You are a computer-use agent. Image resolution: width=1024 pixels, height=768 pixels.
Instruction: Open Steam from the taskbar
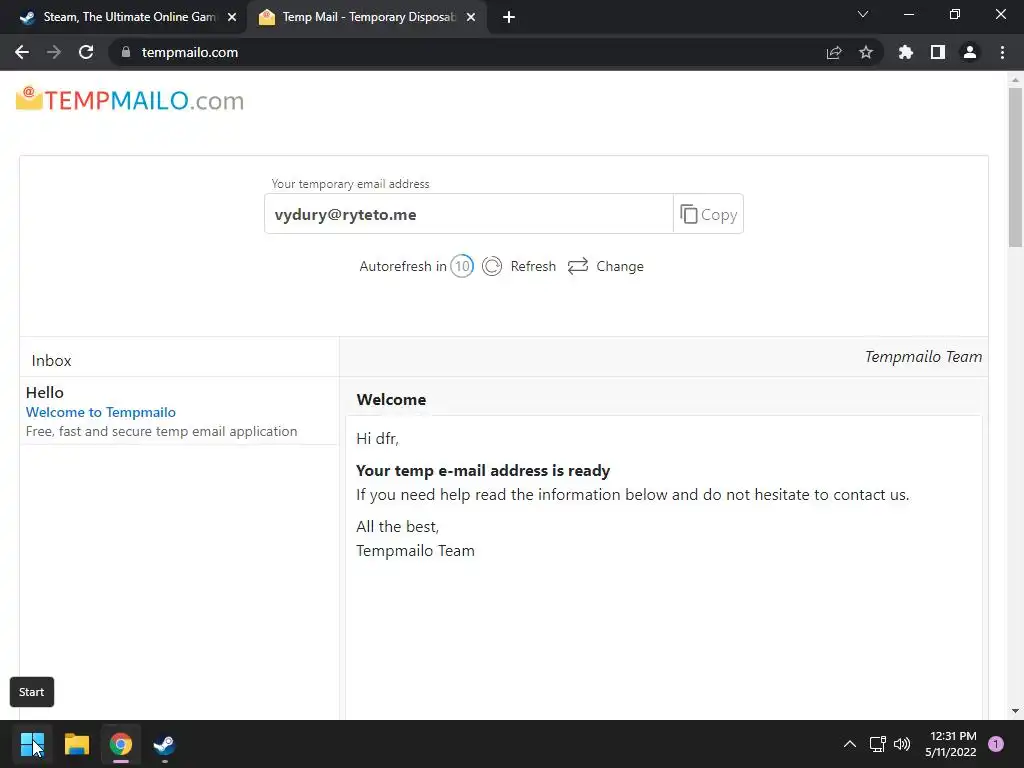[164, 744]
